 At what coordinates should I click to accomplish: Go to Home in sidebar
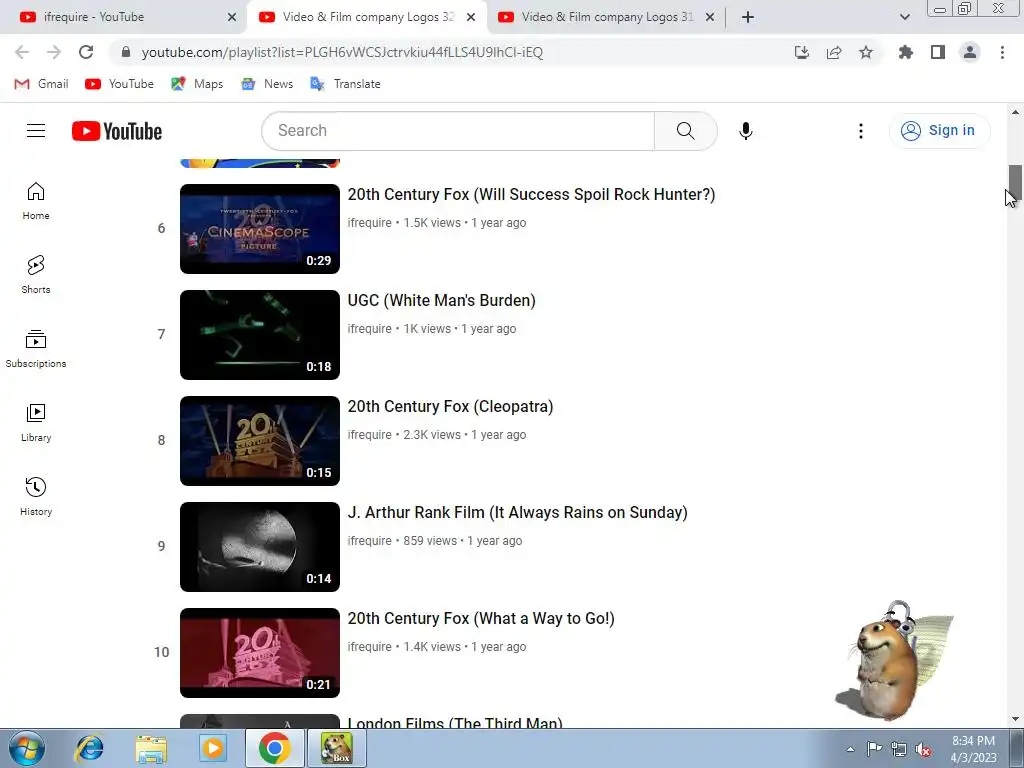click(x=36, y=201)
